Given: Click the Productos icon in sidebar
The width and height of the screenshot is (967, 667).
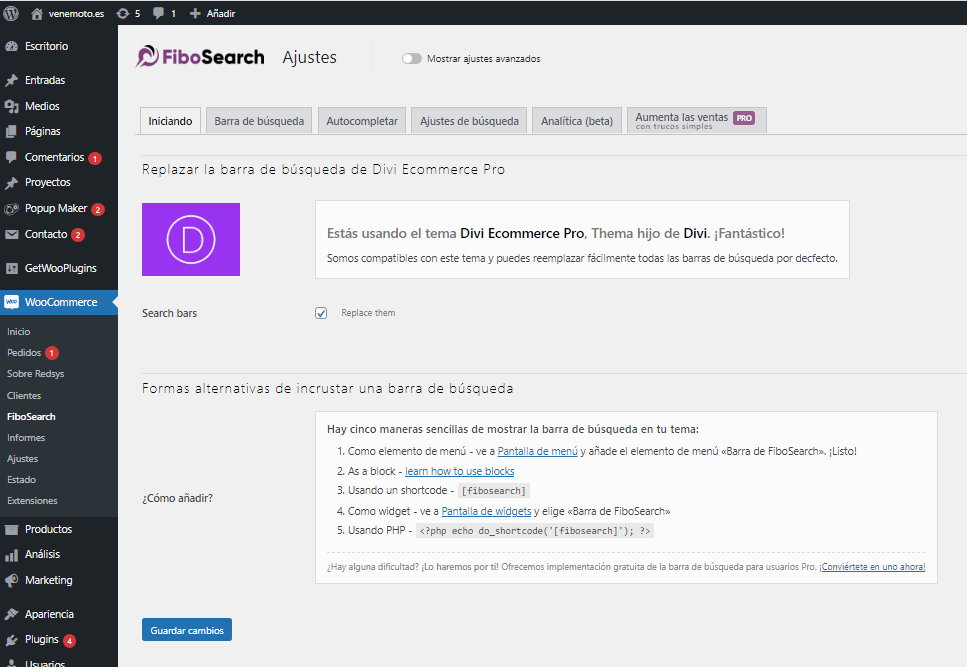Looking at the screenshot, I should coord(11,530).
